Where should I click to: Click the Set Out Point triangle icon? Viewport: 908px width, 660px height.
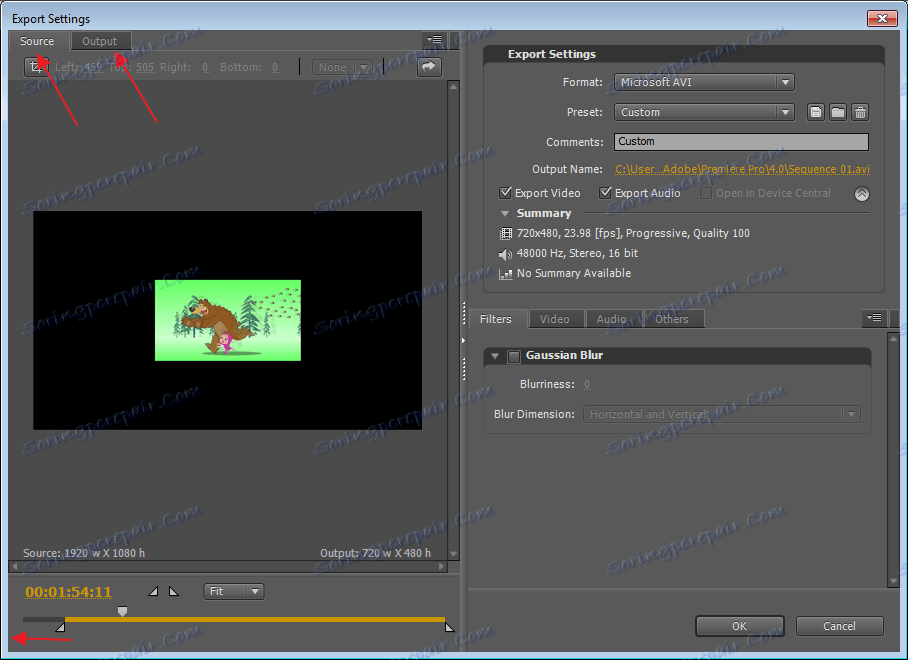point(174,591)
